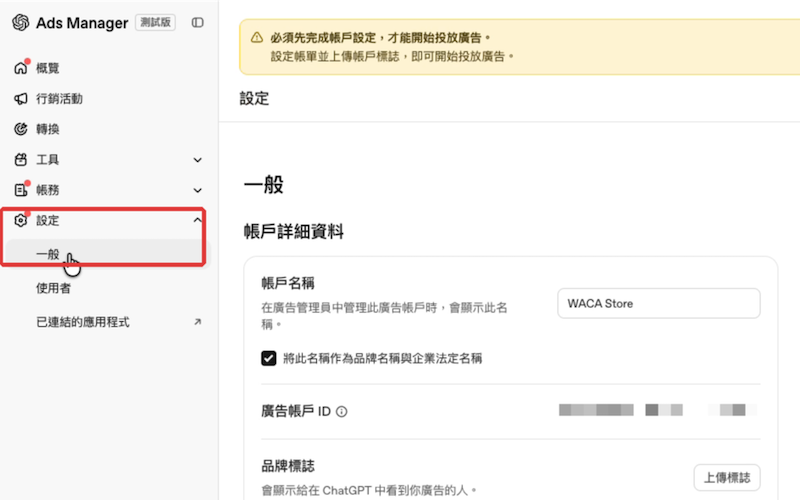
Task: Click the info icon next to 廣告帳戶 ID
Action: point(341,411)
